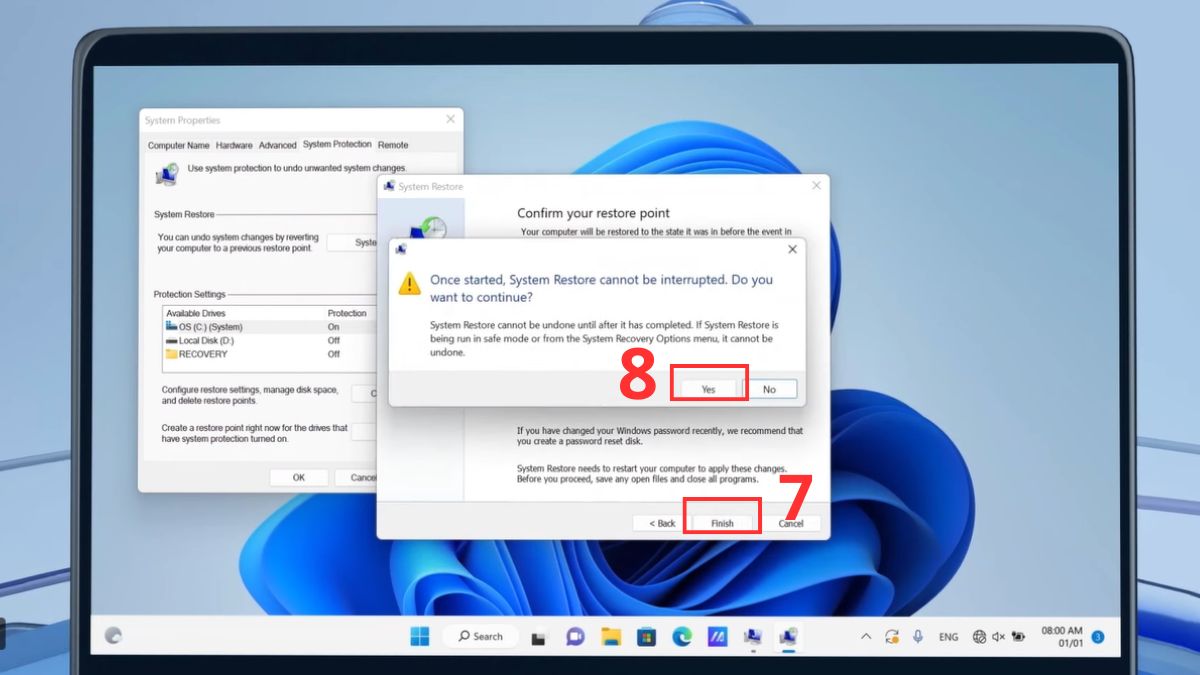The image size is (1200, 675).
Task: Open the Teams chat icon on taskbar
Action: pos(575,636)
